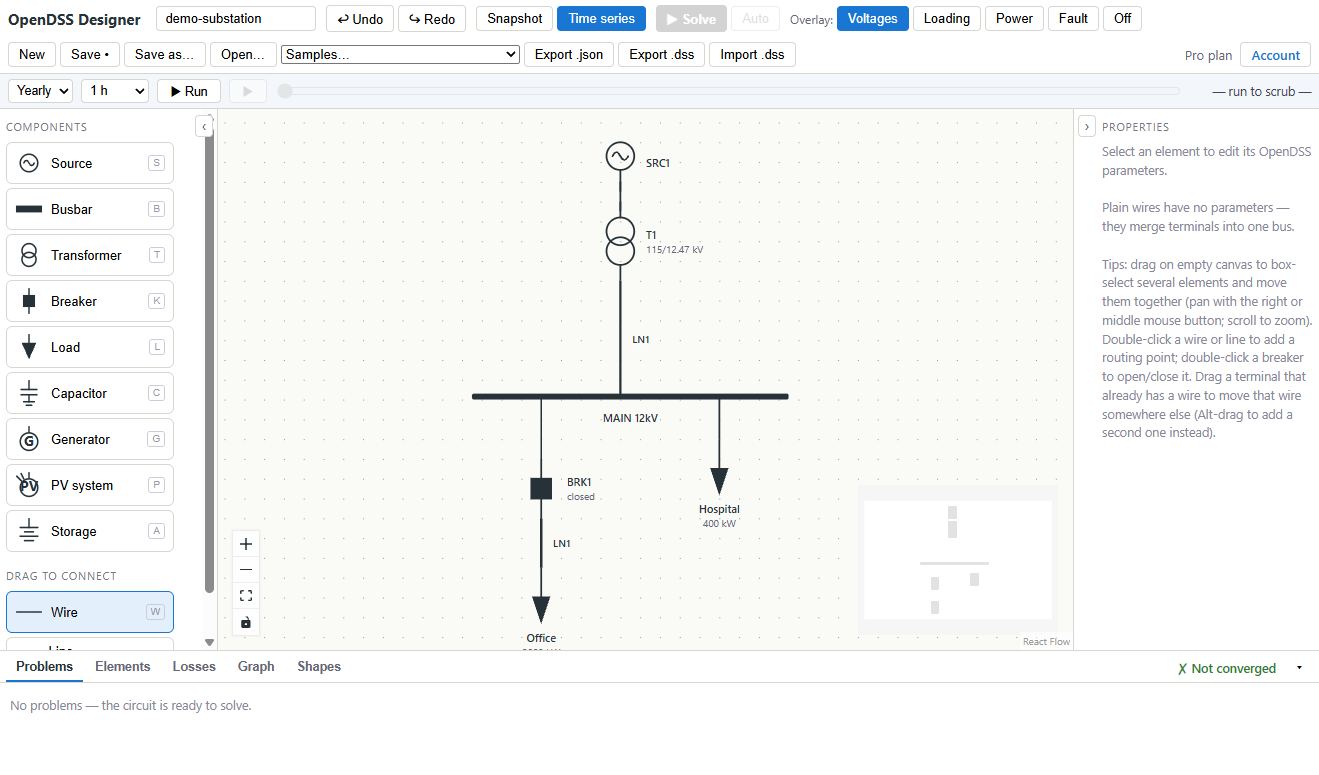Click the SRC1 source symbol on canvas
The height and width of the screenshot is (775, 1319).
tap(620, 157)
